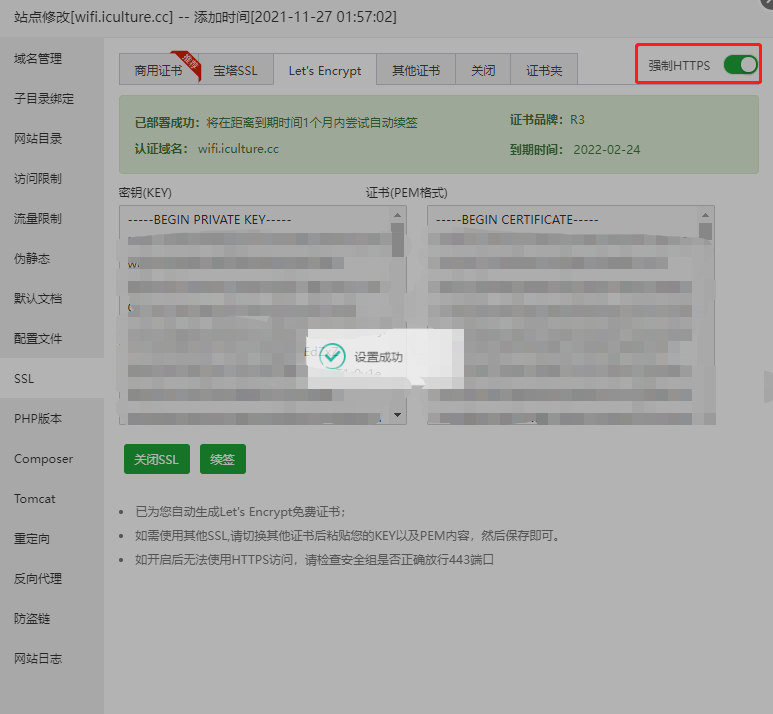Image resolution: width=773 pixels, height=714 pixels.
Task: Switch to the 宝塔SSL tab
Action: click(x=236, y=70)
